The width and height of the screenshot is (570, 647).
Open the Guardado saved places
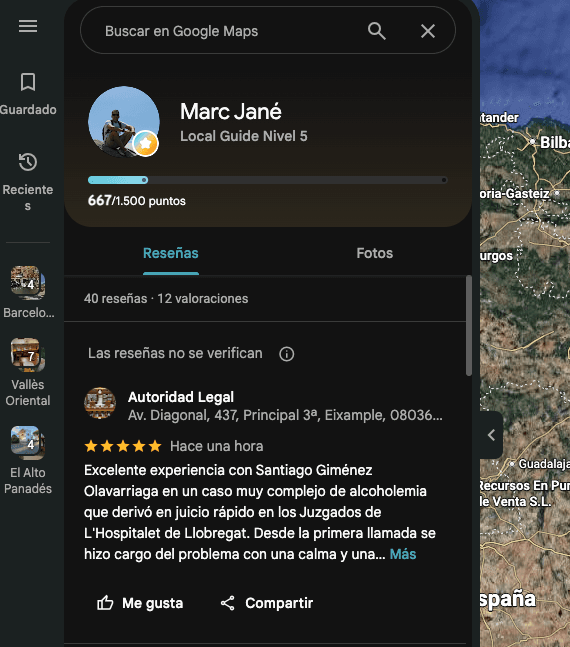(28, 94)
